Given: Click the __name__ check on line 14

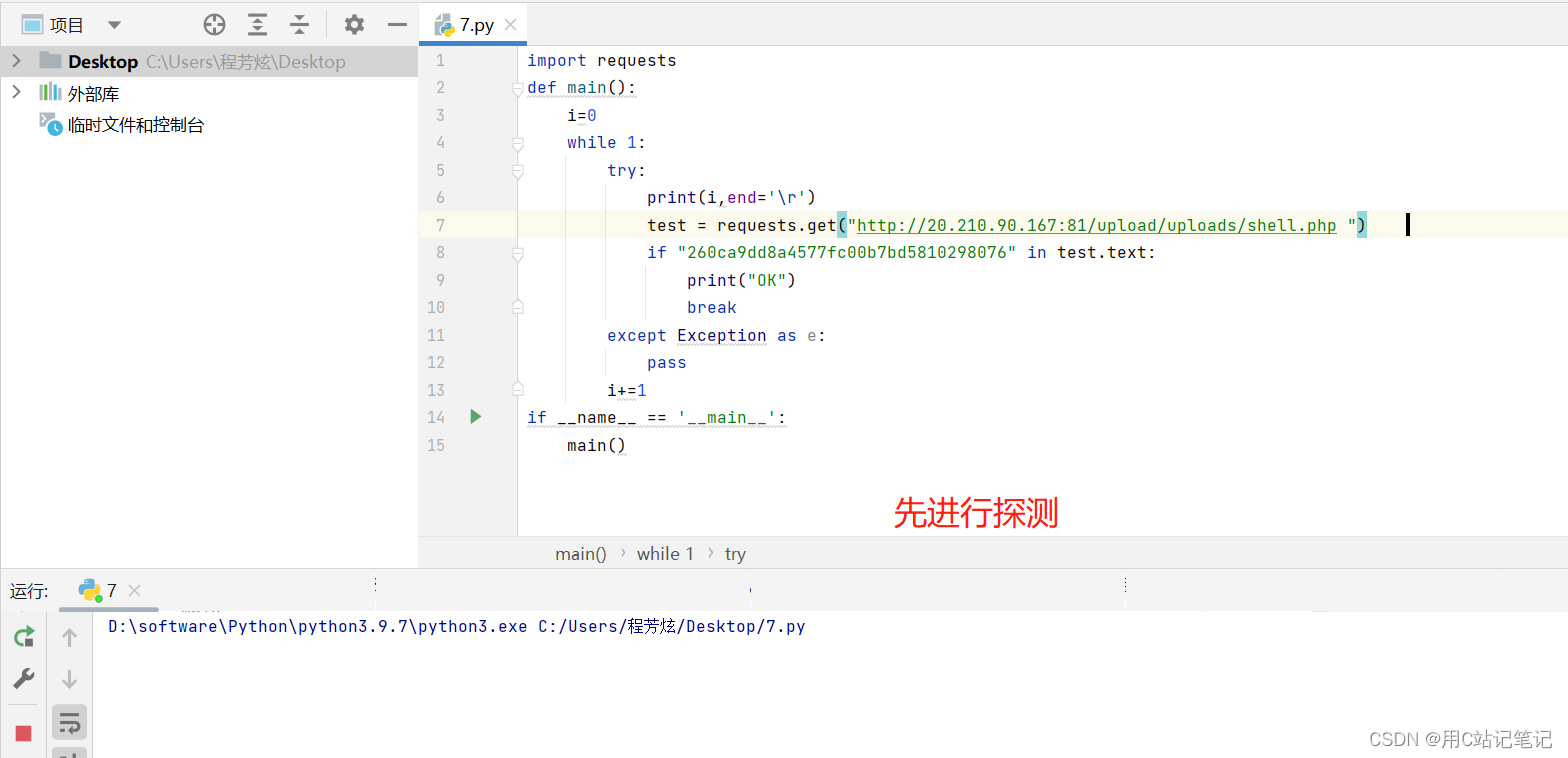Looking at the screenshot, I should point(657,417).
